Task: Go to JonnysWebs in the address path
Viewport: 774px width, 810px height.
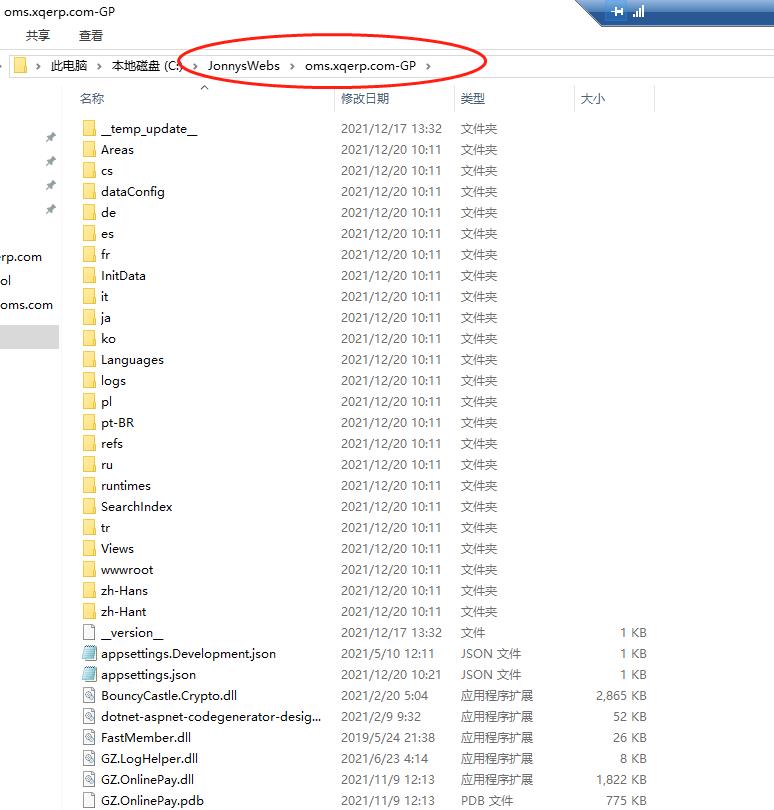Action: tap(243, 66)
